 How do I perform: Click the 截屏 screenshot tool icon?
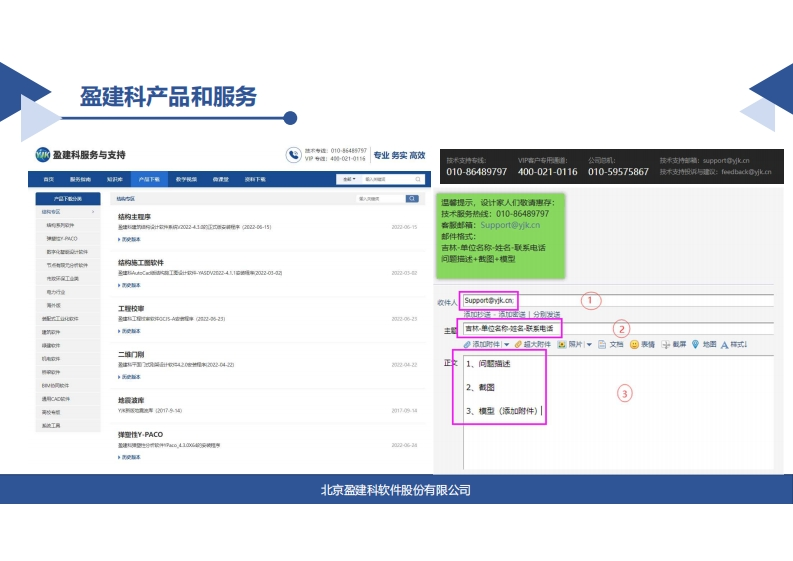tap(666, 344)
